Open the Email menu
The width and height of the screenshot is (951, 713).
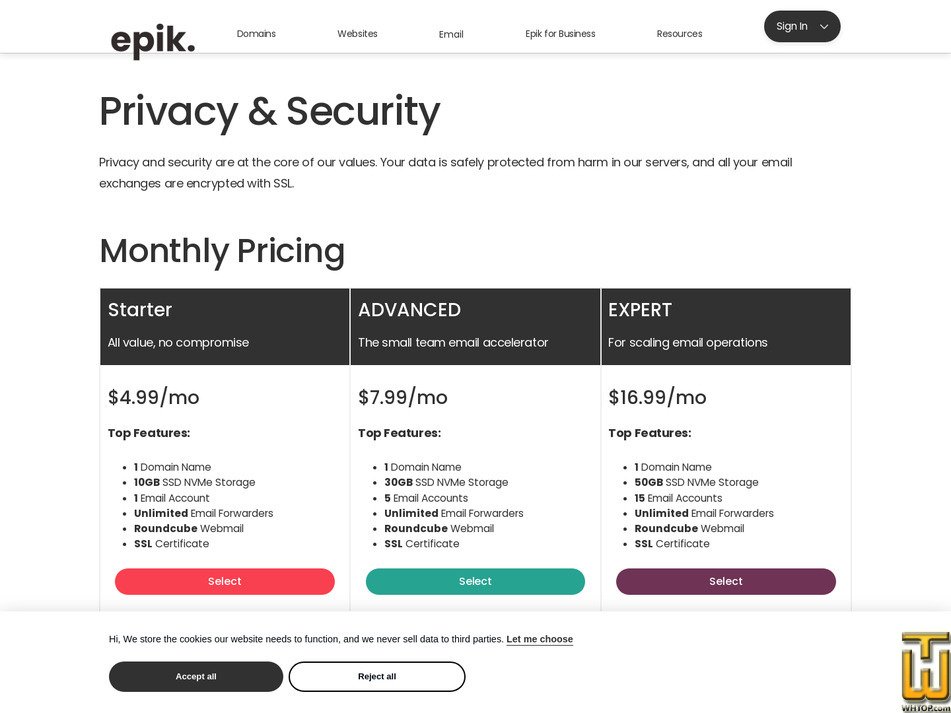[x=451, y=34]
